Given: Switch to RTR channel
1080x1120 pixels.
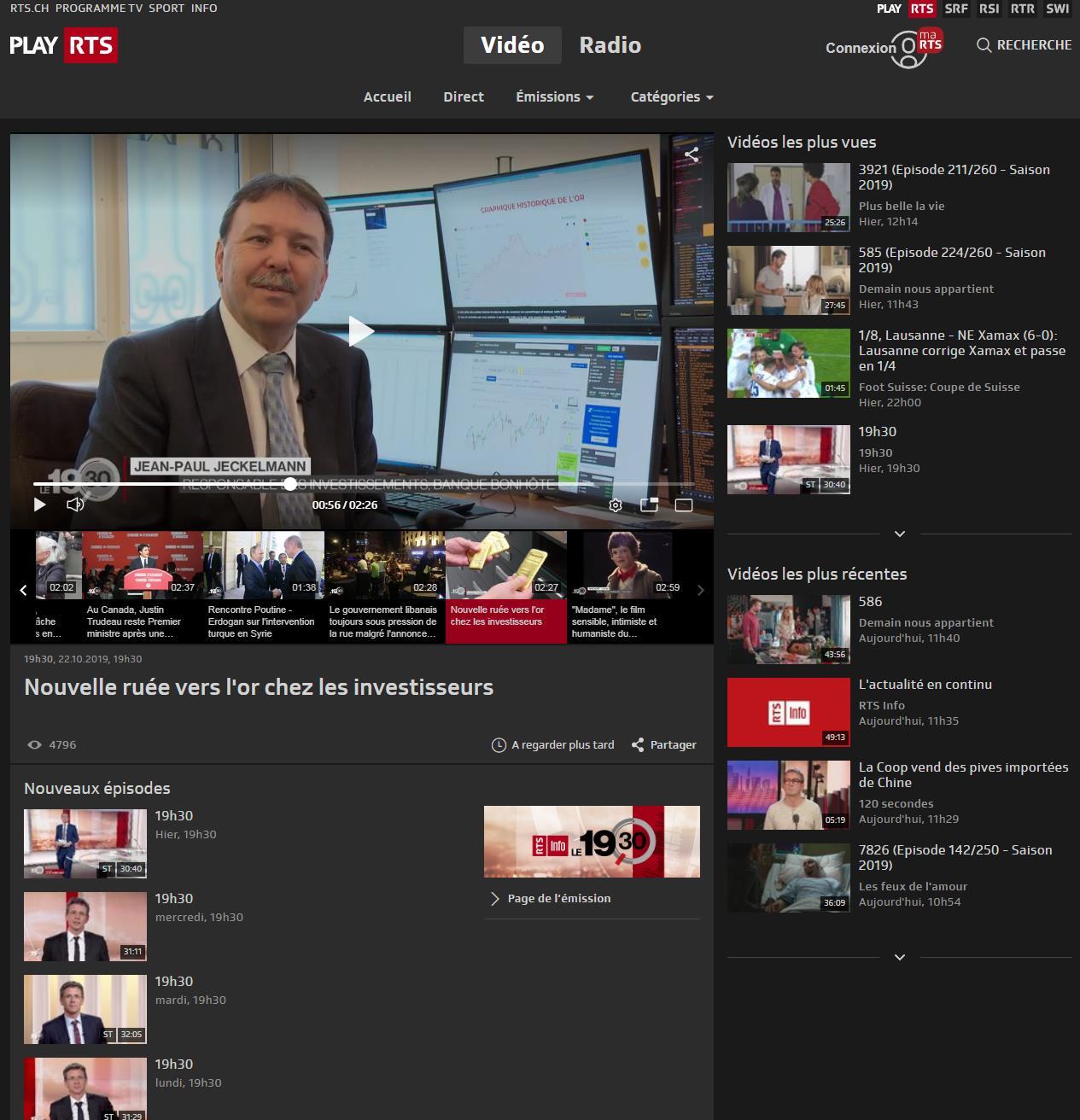Looking at the screenshot, I should pos(1023,9).
